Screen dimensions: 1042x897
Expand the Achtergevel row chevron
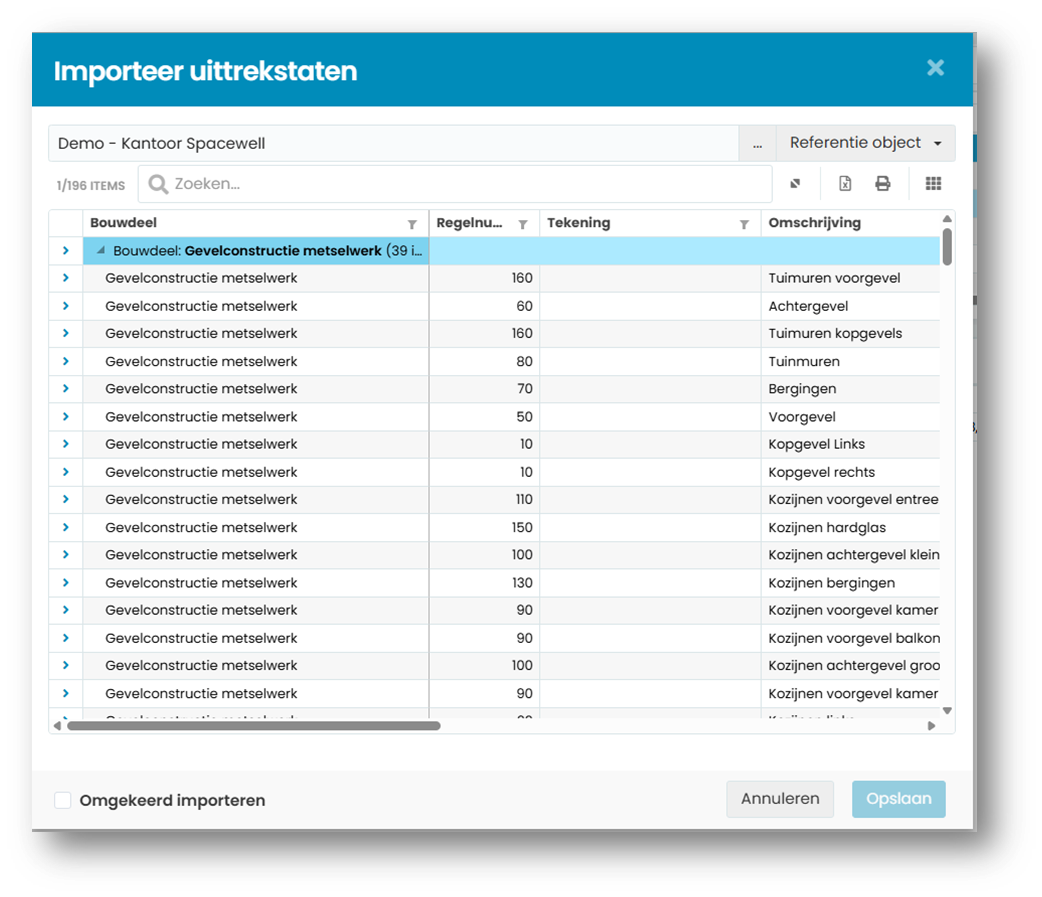pos(66,306)
